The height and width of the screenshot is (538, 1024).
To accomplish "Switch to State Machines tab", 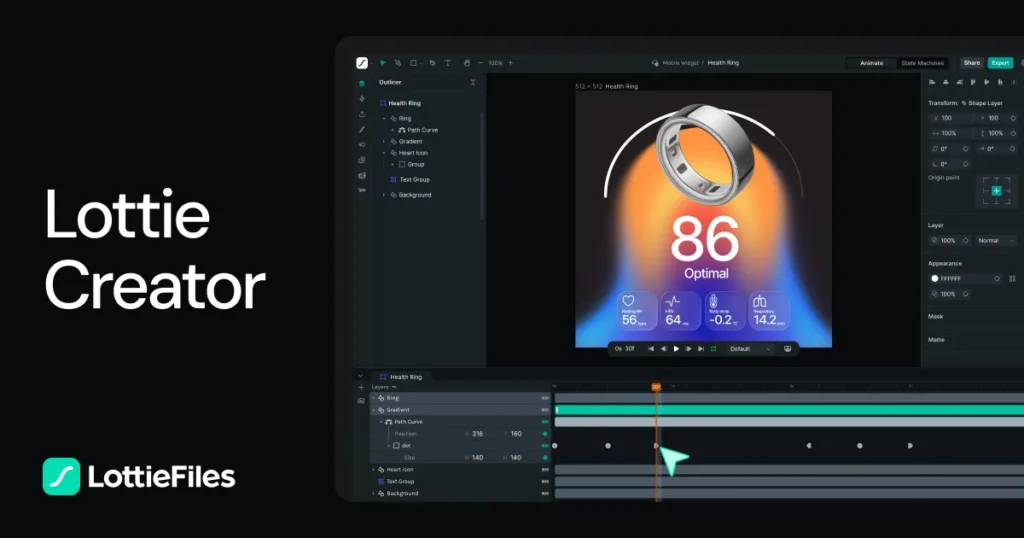I will pos(922,63).
